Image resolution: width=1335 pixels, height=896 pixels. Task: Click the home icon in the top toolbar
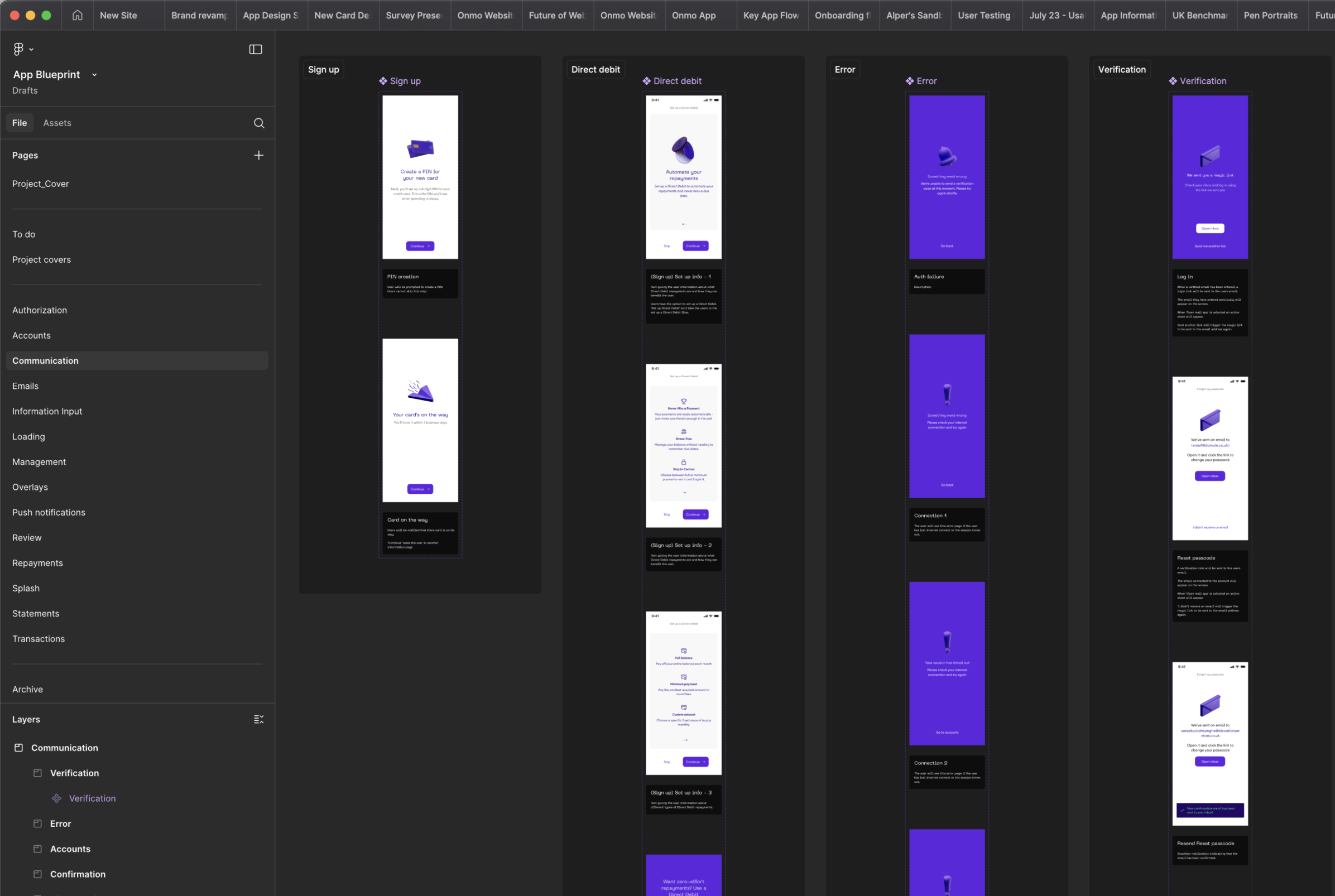click(x=76, y=16)
